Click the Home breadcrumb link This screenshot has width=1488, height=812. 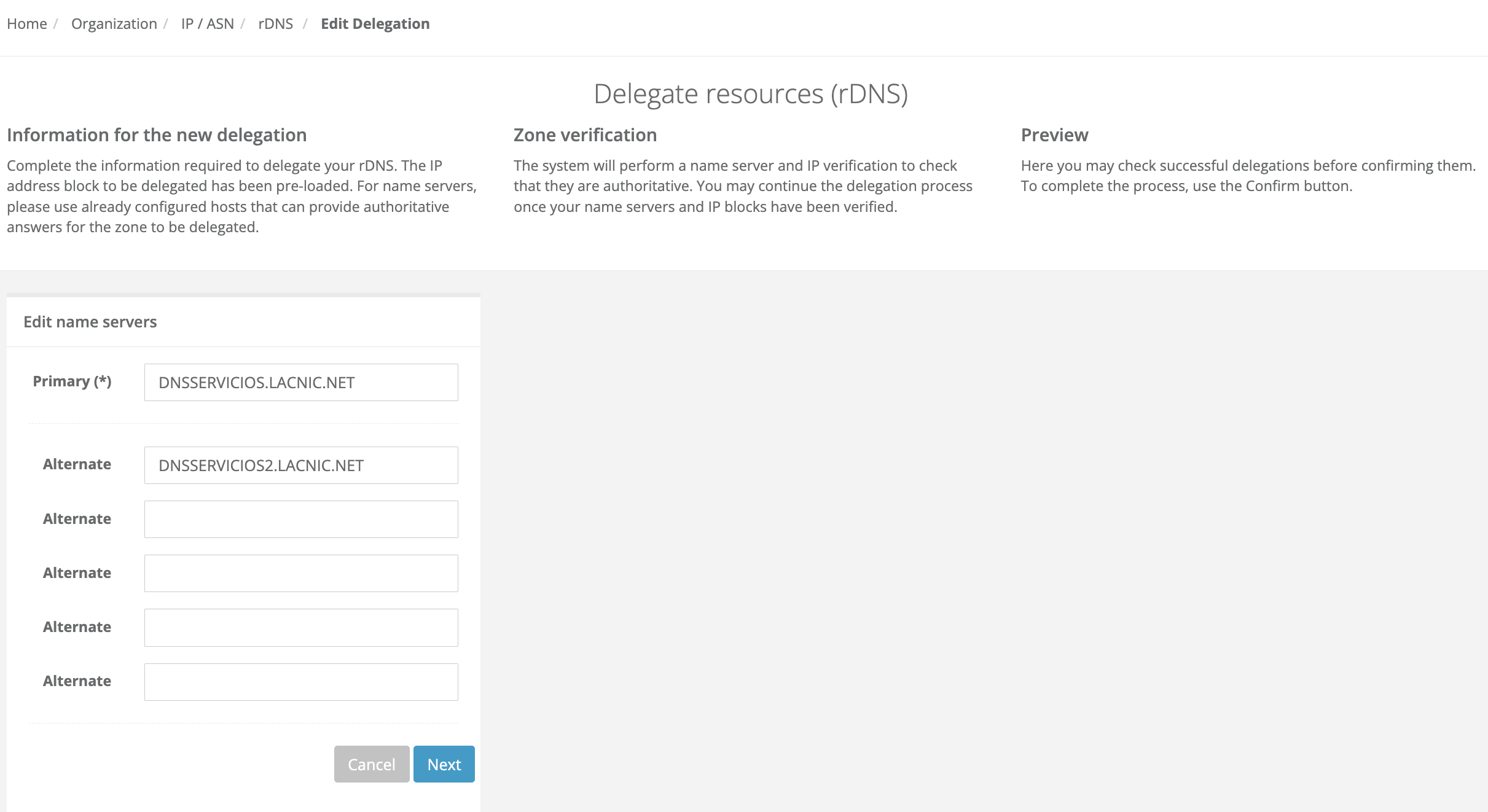point(26,23)
